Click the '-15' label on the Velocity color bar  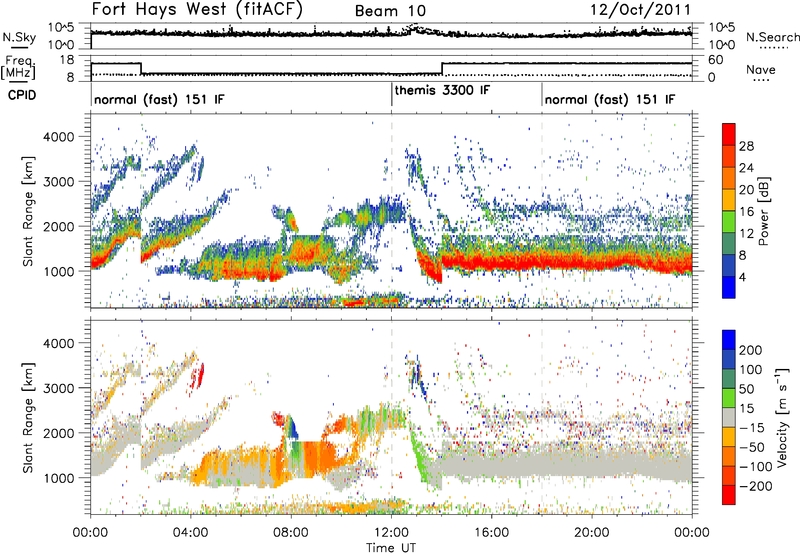coord(752,427)
